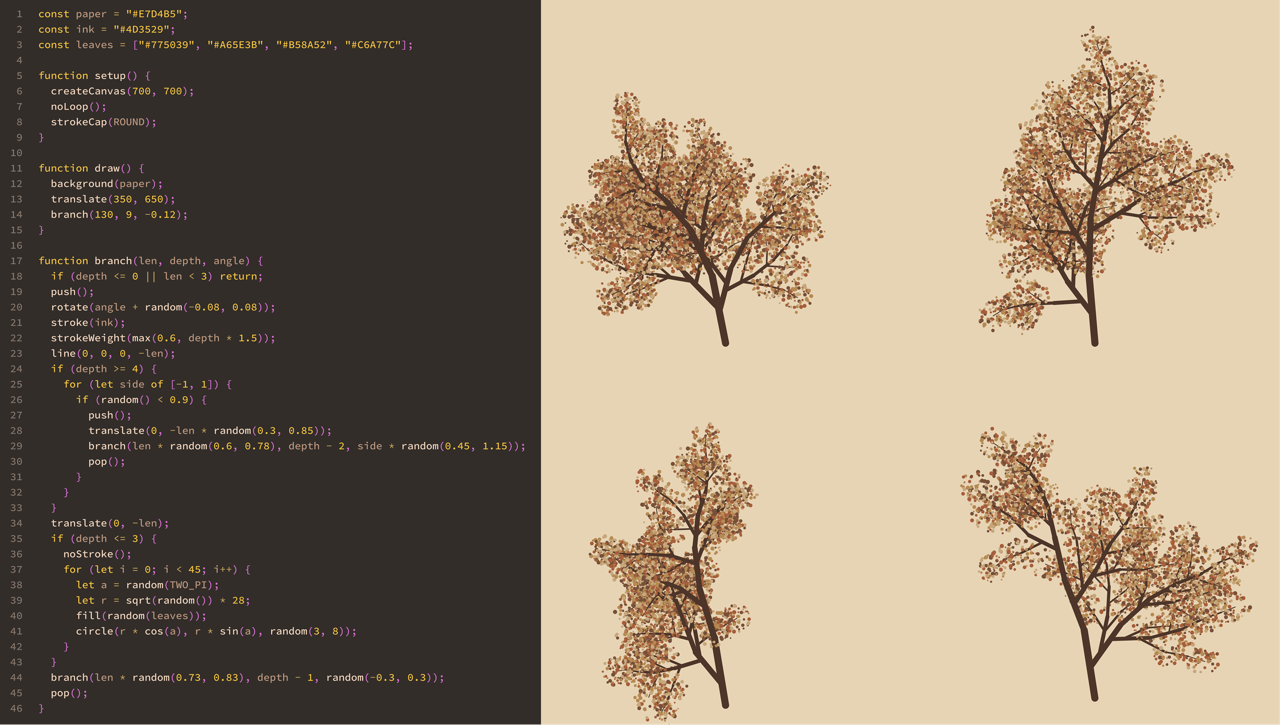Click 'function branch(len, depth, angle) {' line
The image size is (1280, 725).
[x=151, y=261]
